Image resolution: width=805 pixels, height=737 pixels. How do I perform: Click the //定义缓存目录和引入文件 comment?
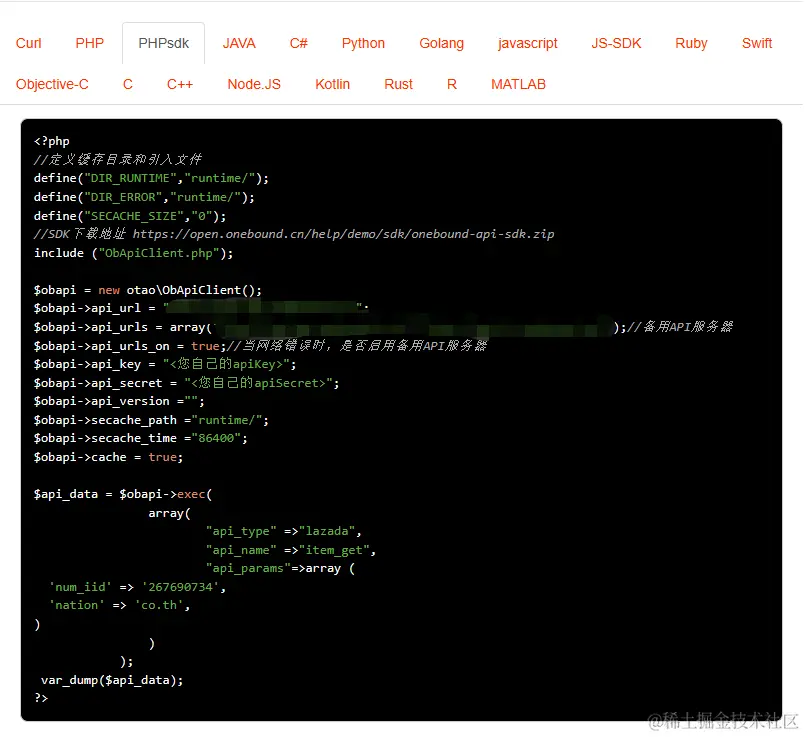pos(118,160)
